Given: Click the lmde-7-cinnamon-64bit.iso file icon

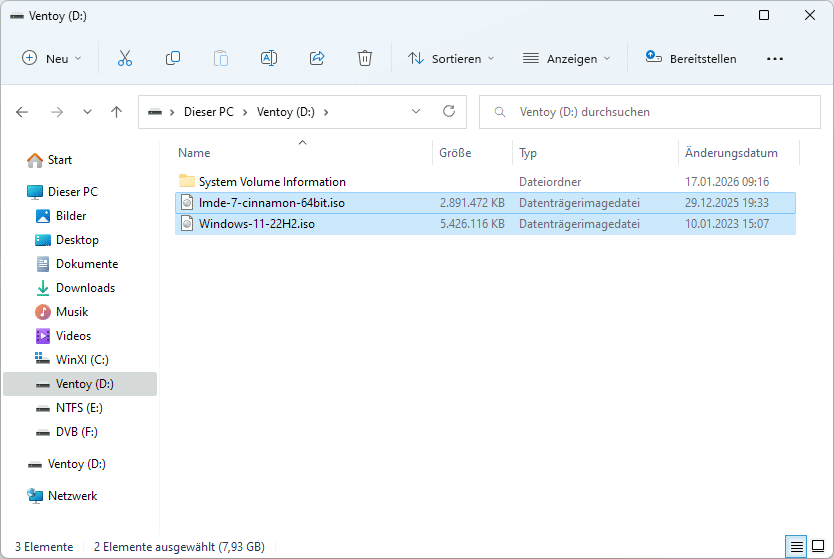Looking at the screenshot, I should click(187, 203).
